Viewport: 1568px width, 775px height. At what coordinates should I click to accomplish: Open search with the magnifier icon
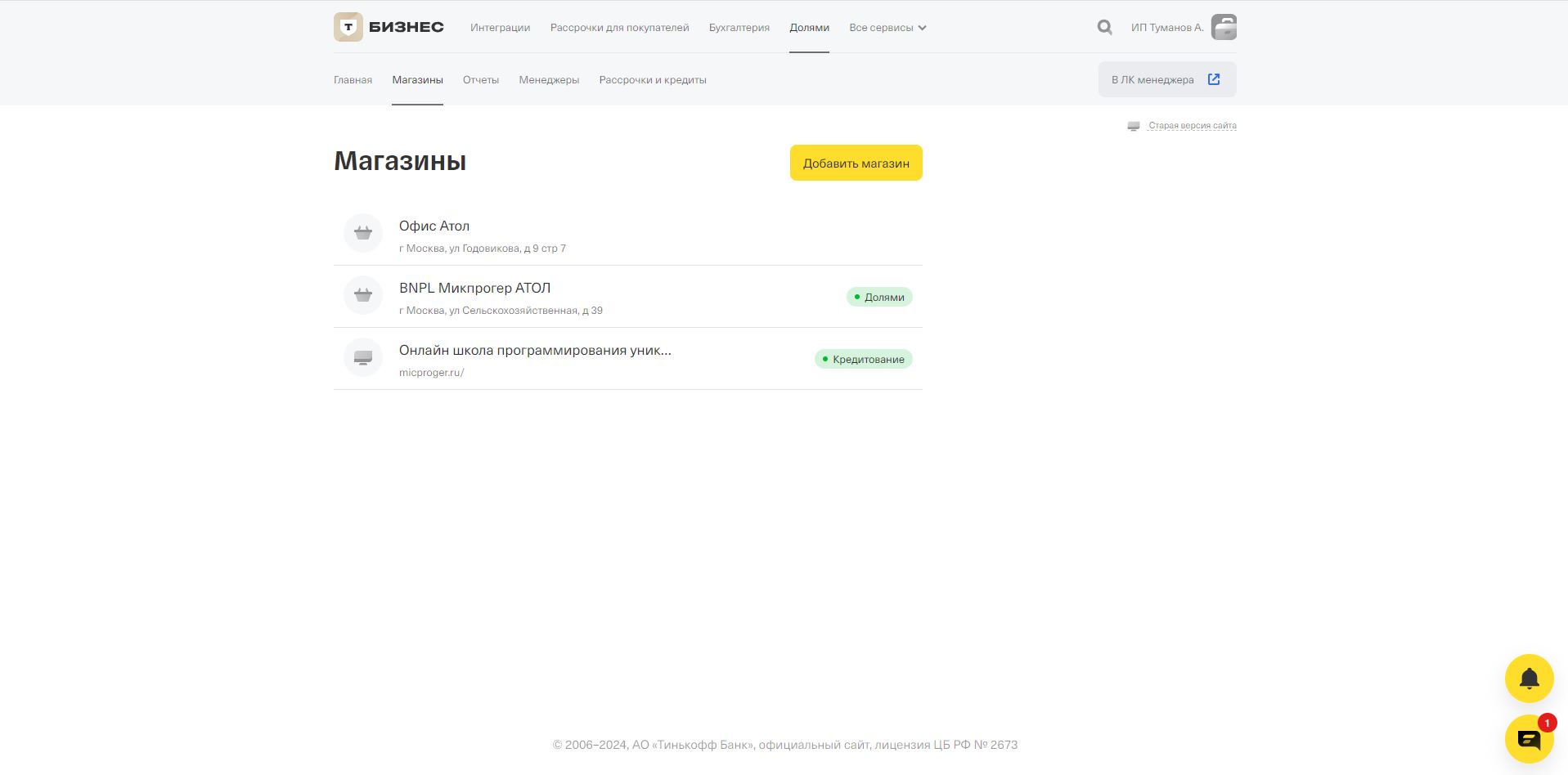click(x=1104, y=27)
